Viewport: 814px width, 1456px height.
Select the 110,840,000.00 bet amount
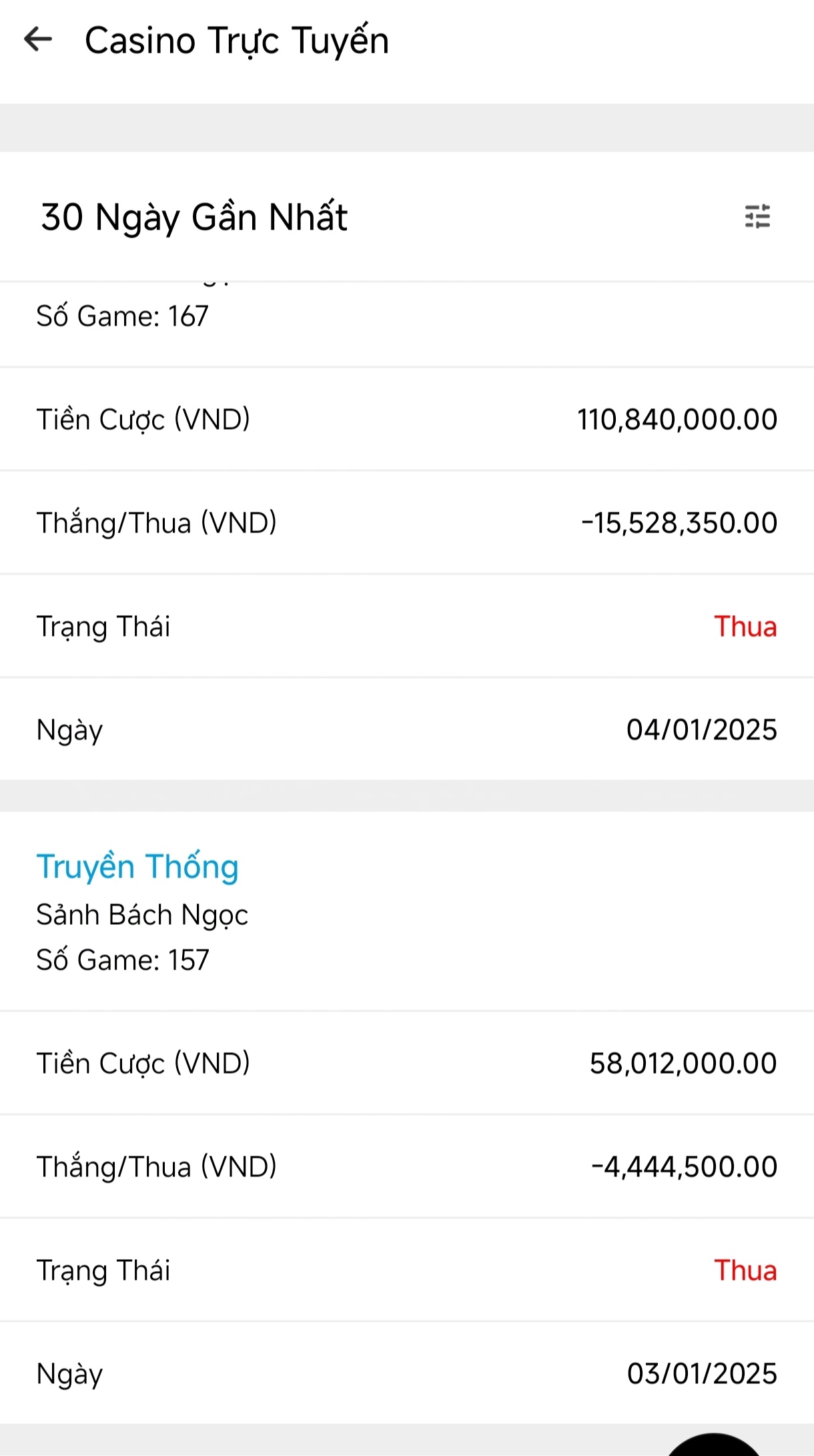tap(677, 420)
